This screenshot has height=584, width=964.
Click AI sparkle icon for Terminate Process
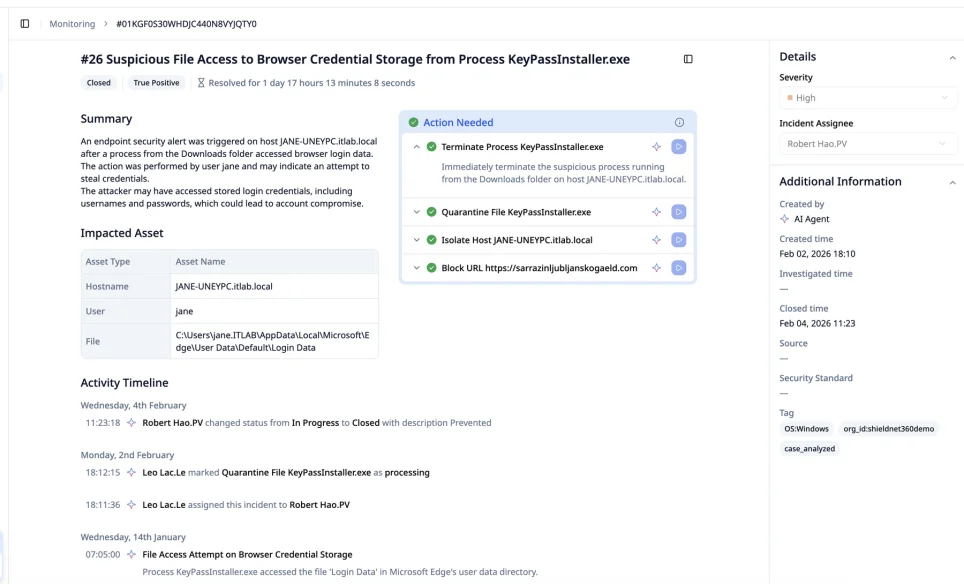(657, 147)
